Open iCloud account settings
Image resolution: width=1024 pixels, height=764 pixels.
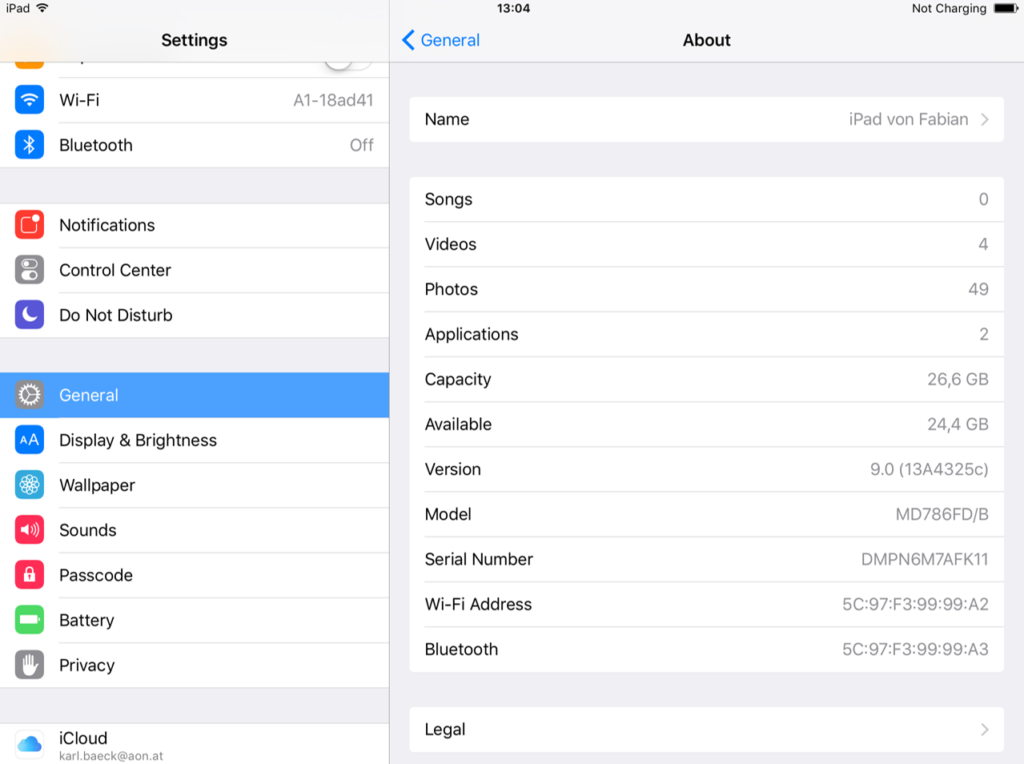[x=194, y=743]
